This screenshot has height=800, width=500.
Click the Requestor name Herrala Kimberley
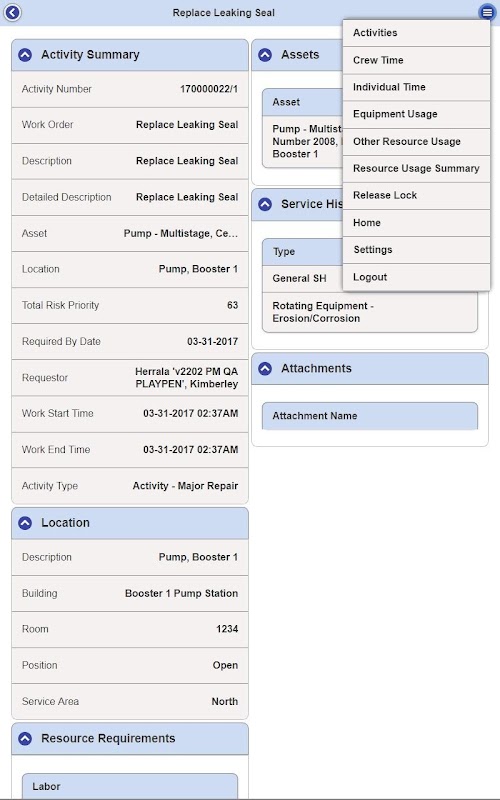click(x=187, y=378)
